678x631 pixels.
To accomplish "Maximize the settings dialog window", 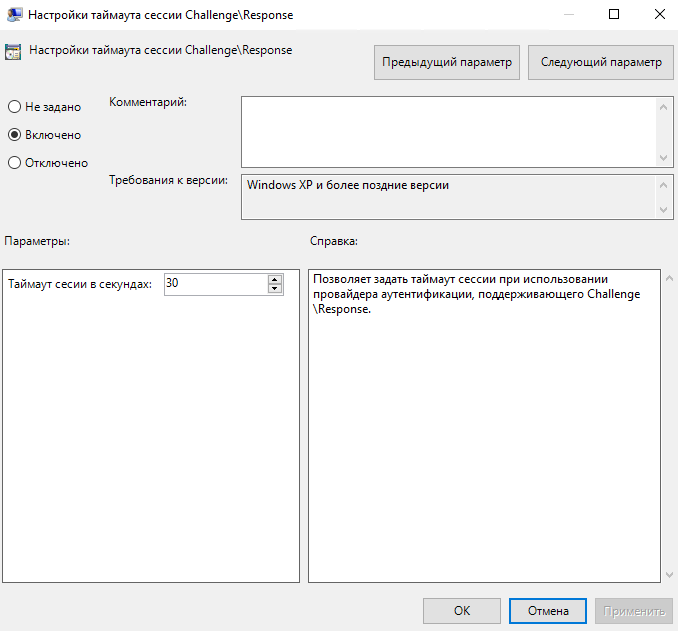I will (x=614, y=15).
